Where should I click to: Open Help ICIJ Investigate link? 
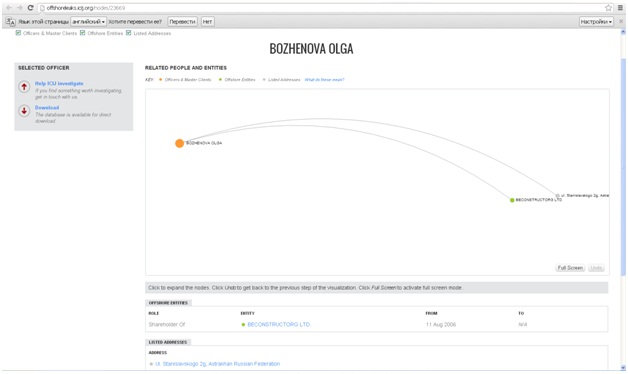(x=59, y=83)
